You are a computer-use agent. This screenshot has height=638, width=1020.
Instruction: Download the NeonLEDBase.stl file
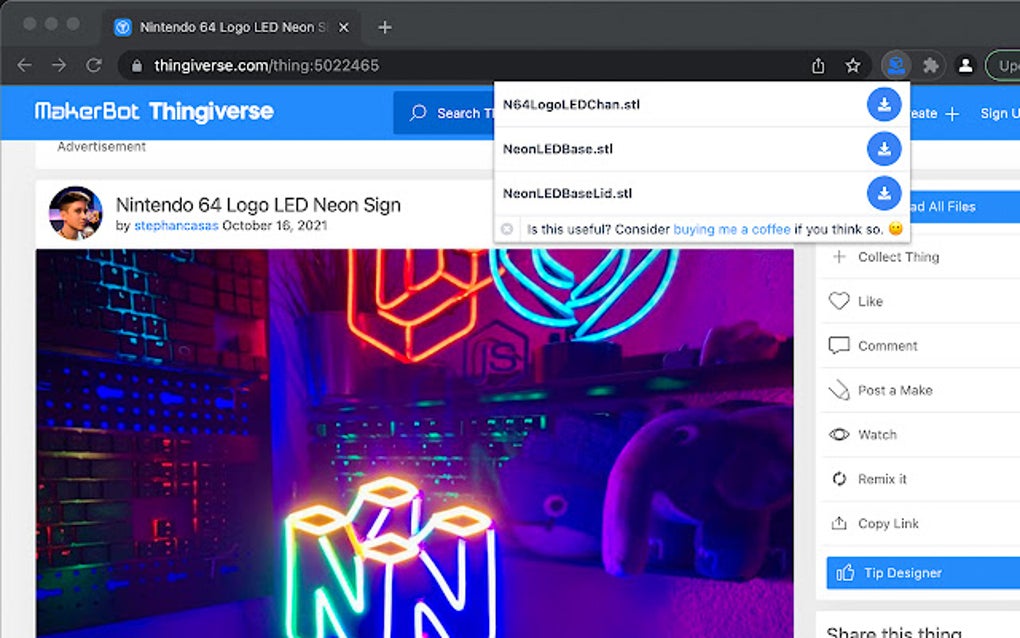(884, 148)
